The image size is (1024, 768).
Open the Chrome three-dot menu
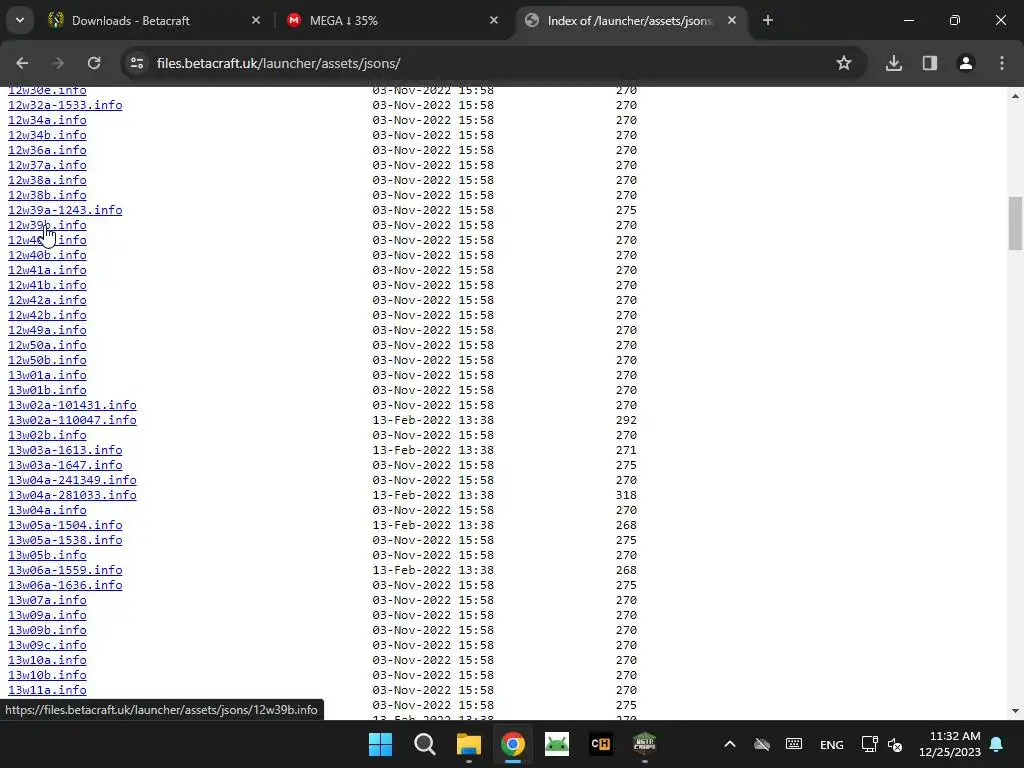pos(1002,63)
